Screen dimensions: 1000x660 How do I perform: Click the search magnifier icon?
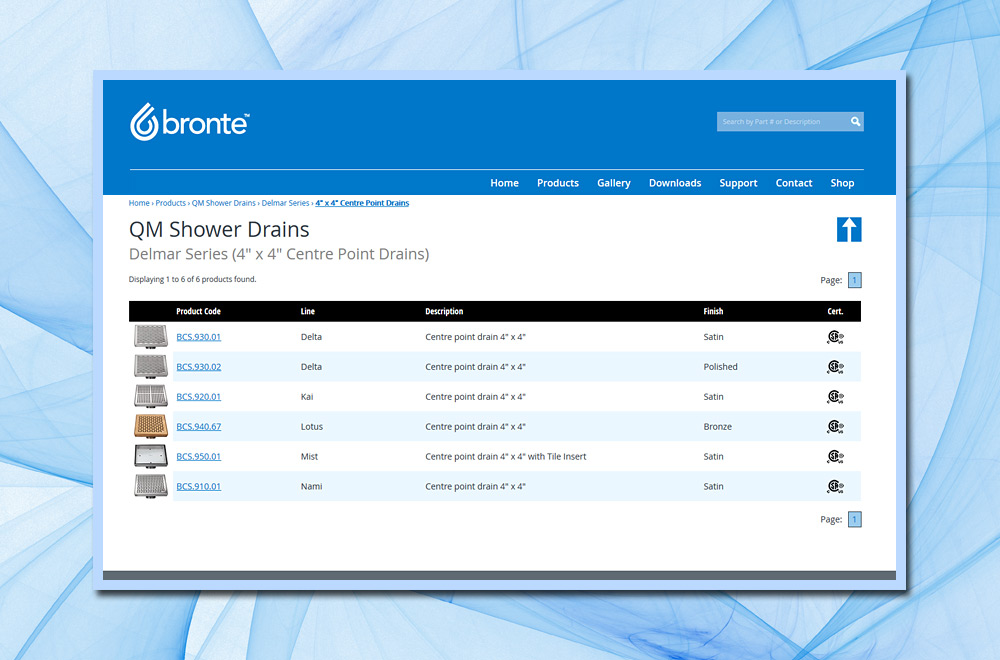click(855, 122)
